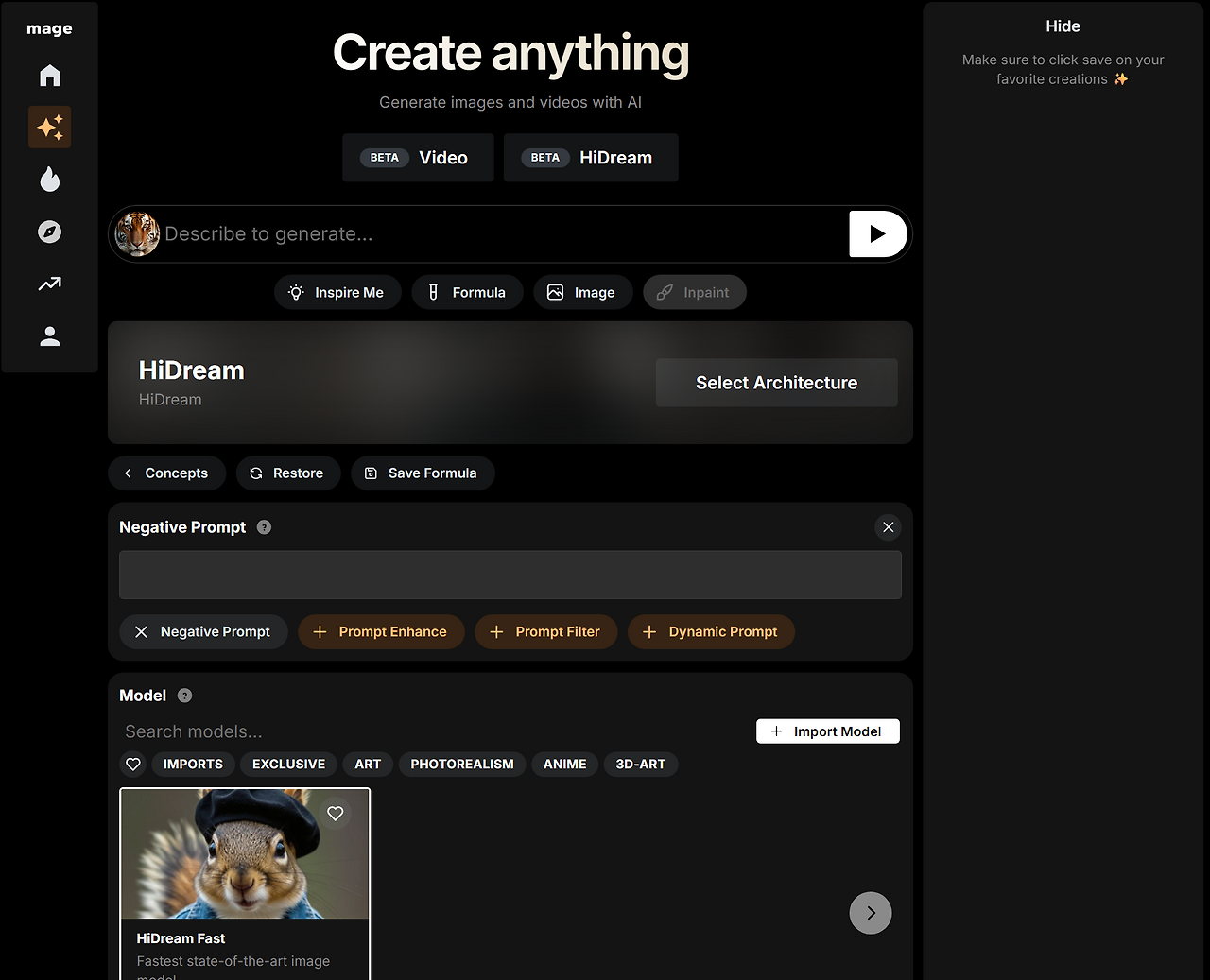This screenshot has width=1210, height=980.
Task: Open the user profile icon
Action: coord(50,335)
